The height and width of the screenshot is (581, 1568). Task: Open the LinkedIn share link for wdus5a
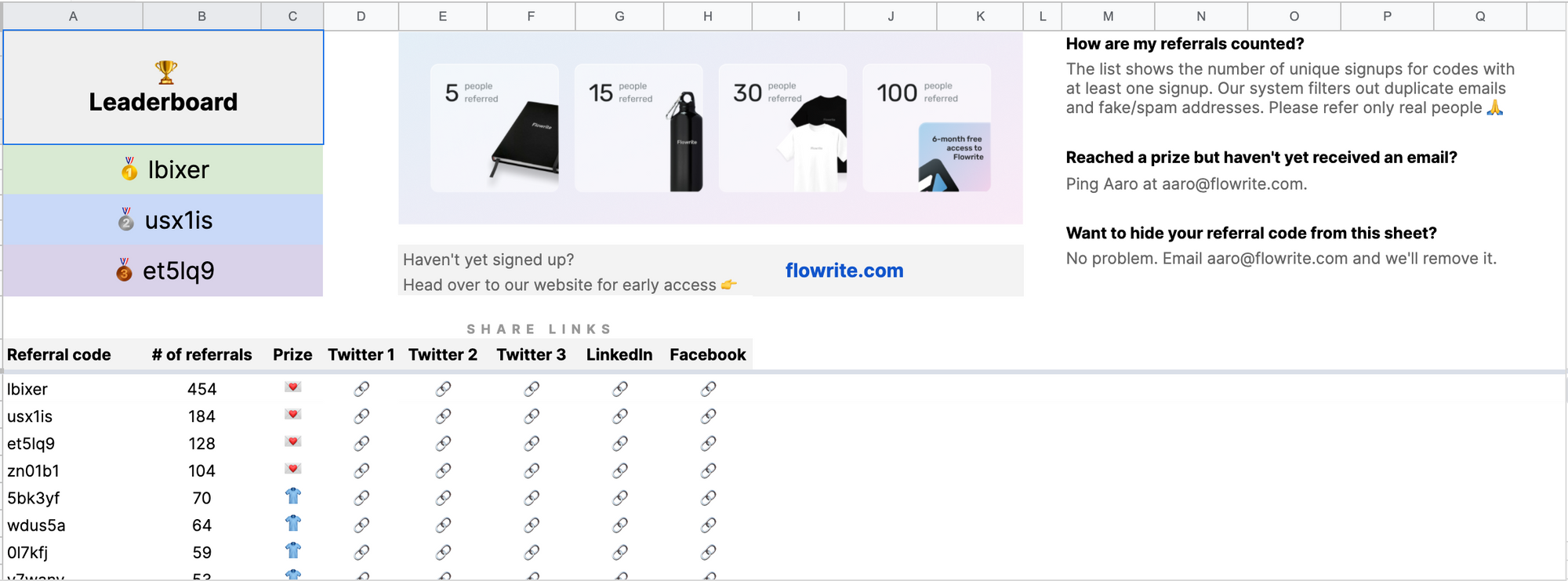620,525
